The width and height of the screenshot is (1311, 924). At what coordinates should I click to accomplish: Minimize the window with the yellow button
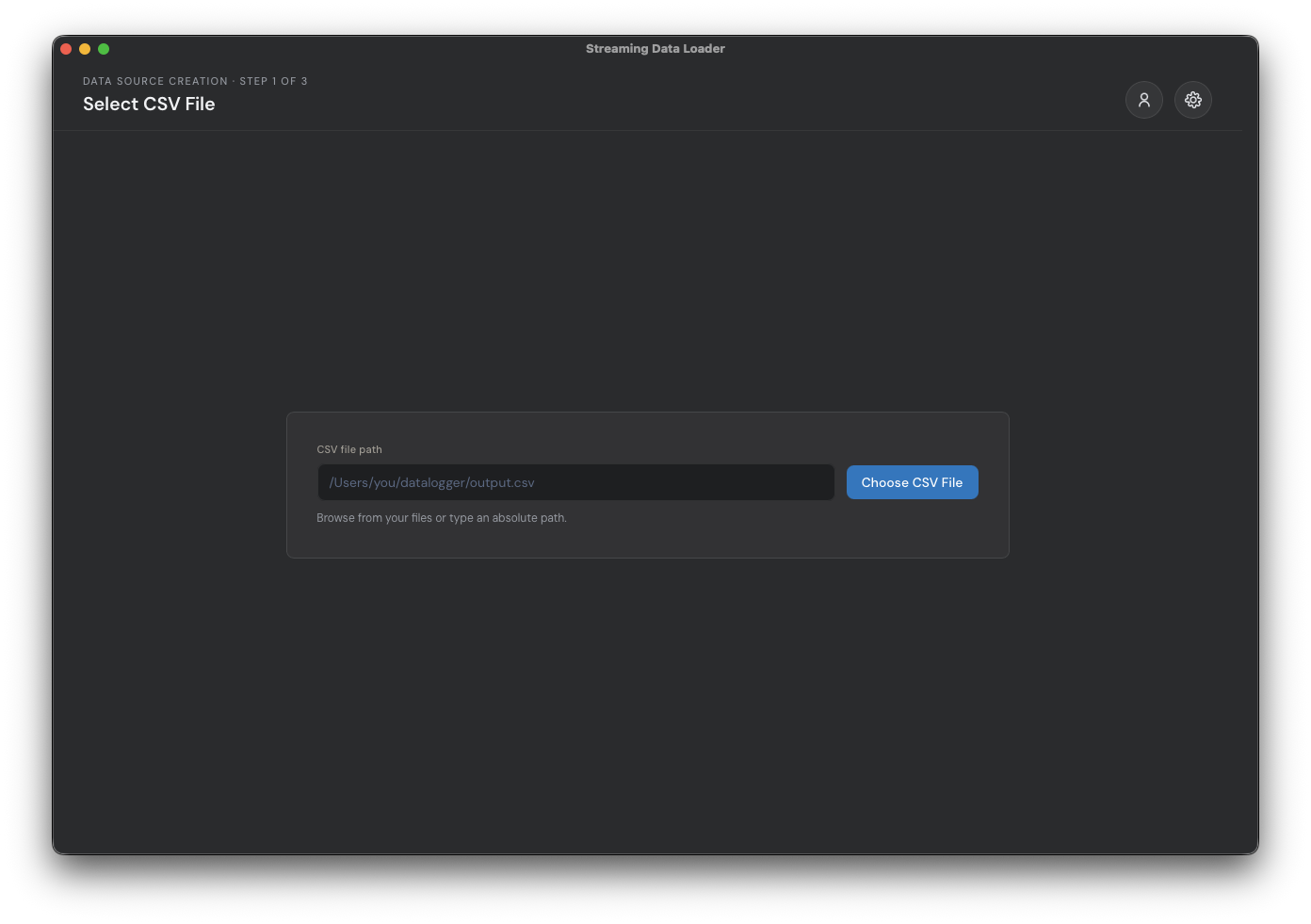85,49
